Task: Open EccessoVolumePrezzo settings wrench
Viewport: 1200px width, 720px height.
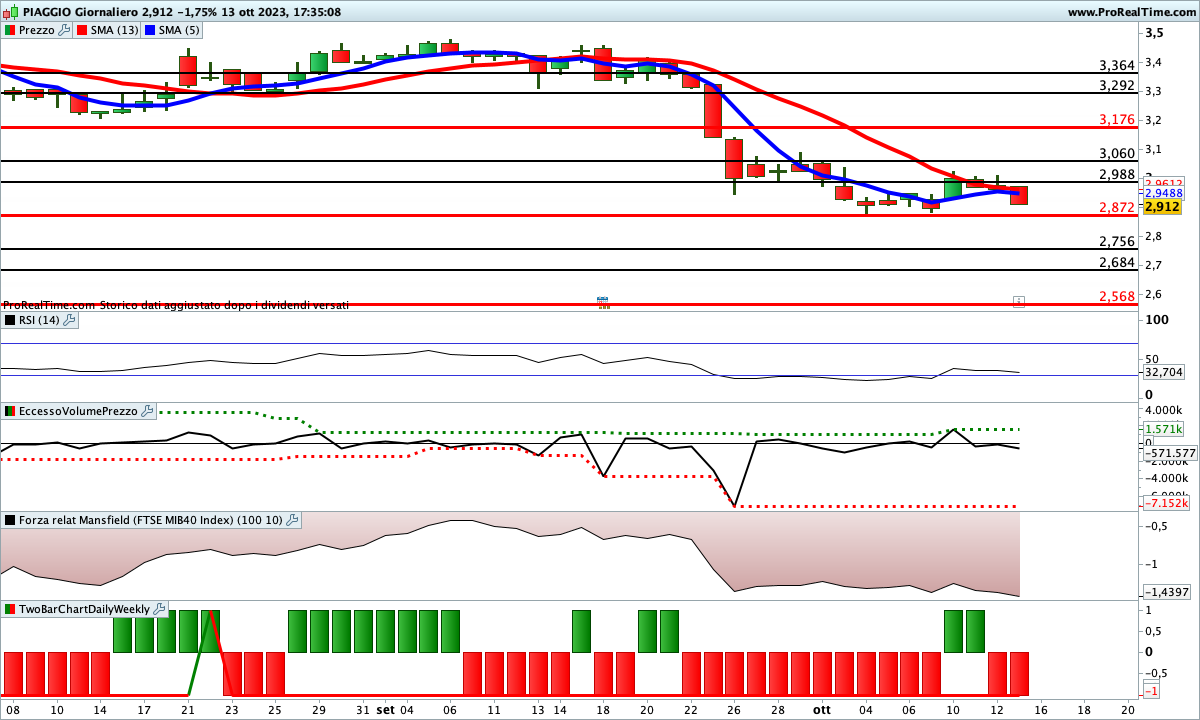Action: point(148,411)
